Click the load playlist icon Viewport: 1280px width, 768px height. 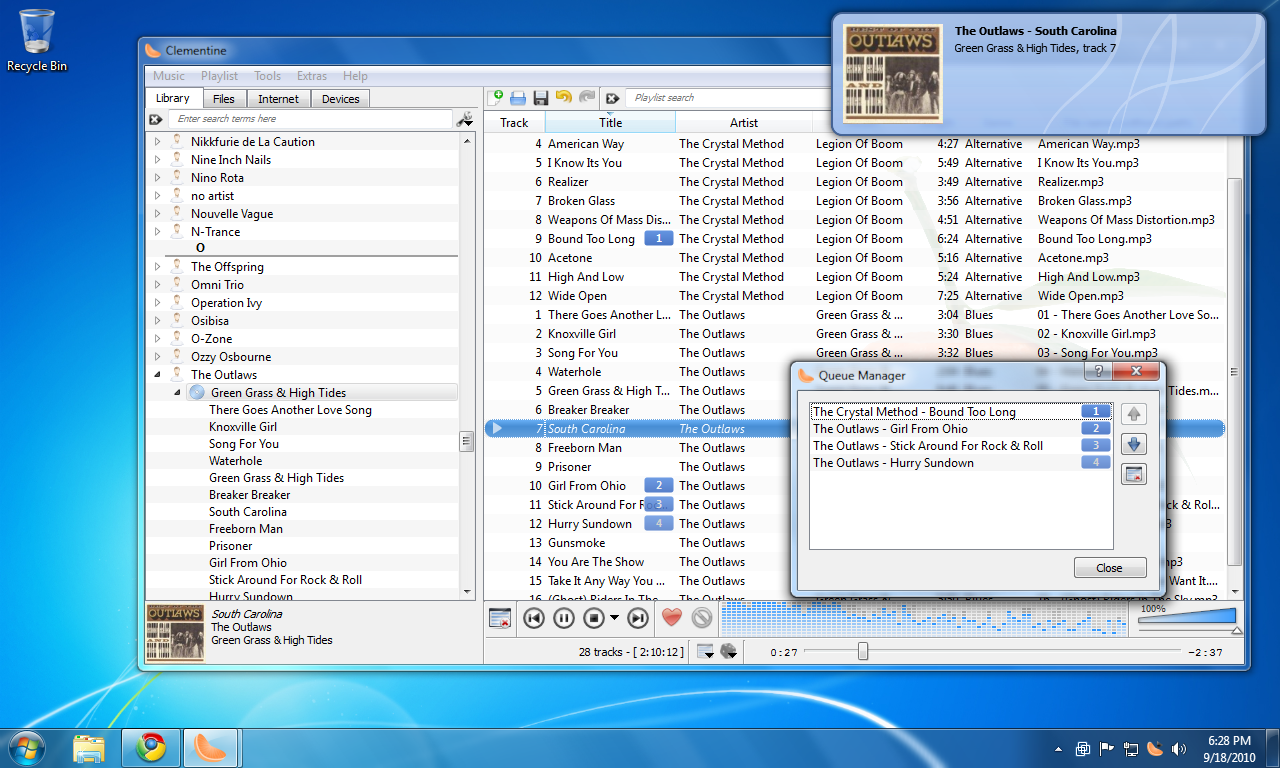518,98
